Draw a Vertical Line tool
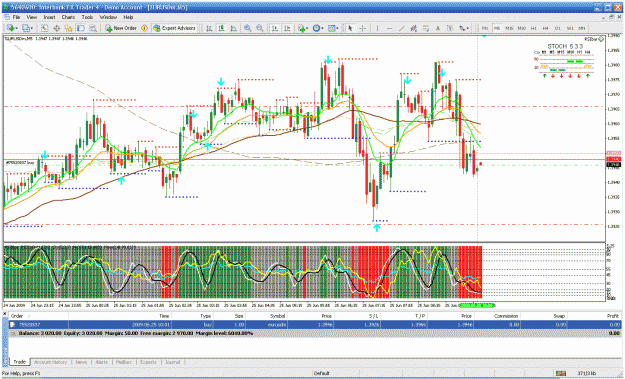Viewport: 625px width, 379px height. [x=377, y=28]
